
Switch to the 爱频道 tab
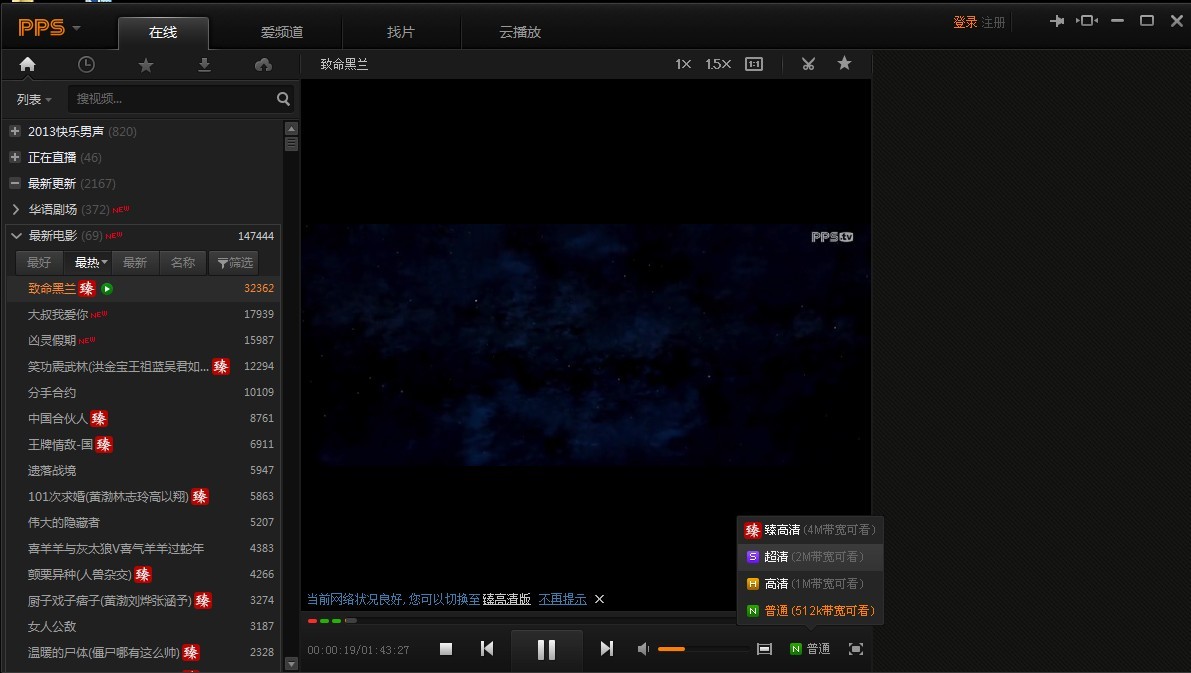[282, 32]
